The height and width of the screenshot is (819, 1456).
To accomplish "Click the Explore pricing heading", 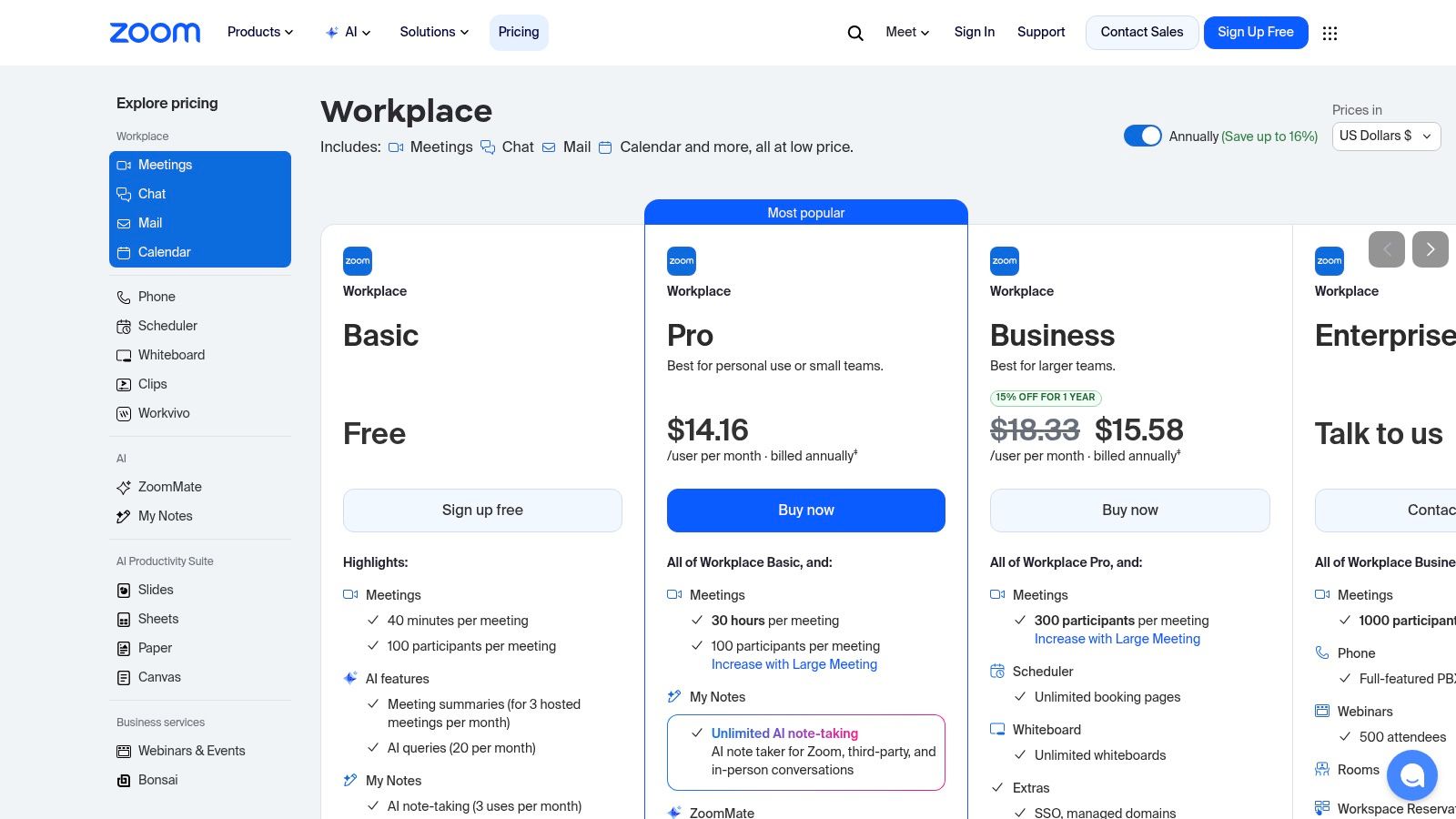I will tap(167, 103).
